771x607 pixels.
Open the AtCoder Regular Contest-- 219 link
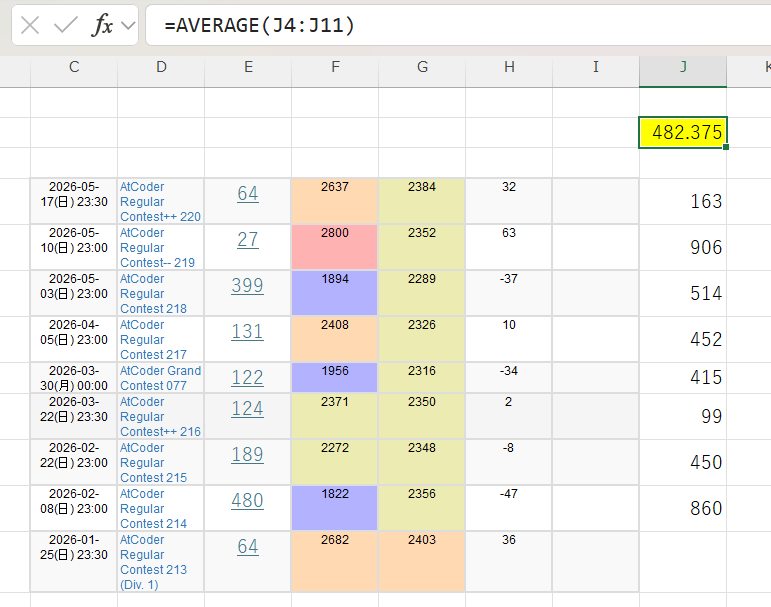point(157,247)
